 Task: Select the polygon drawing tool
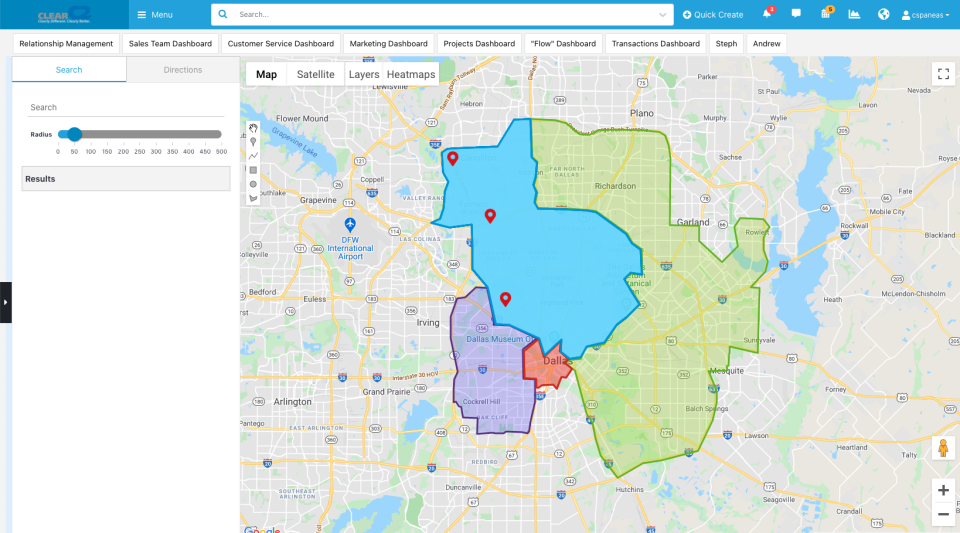coord(253,198)
